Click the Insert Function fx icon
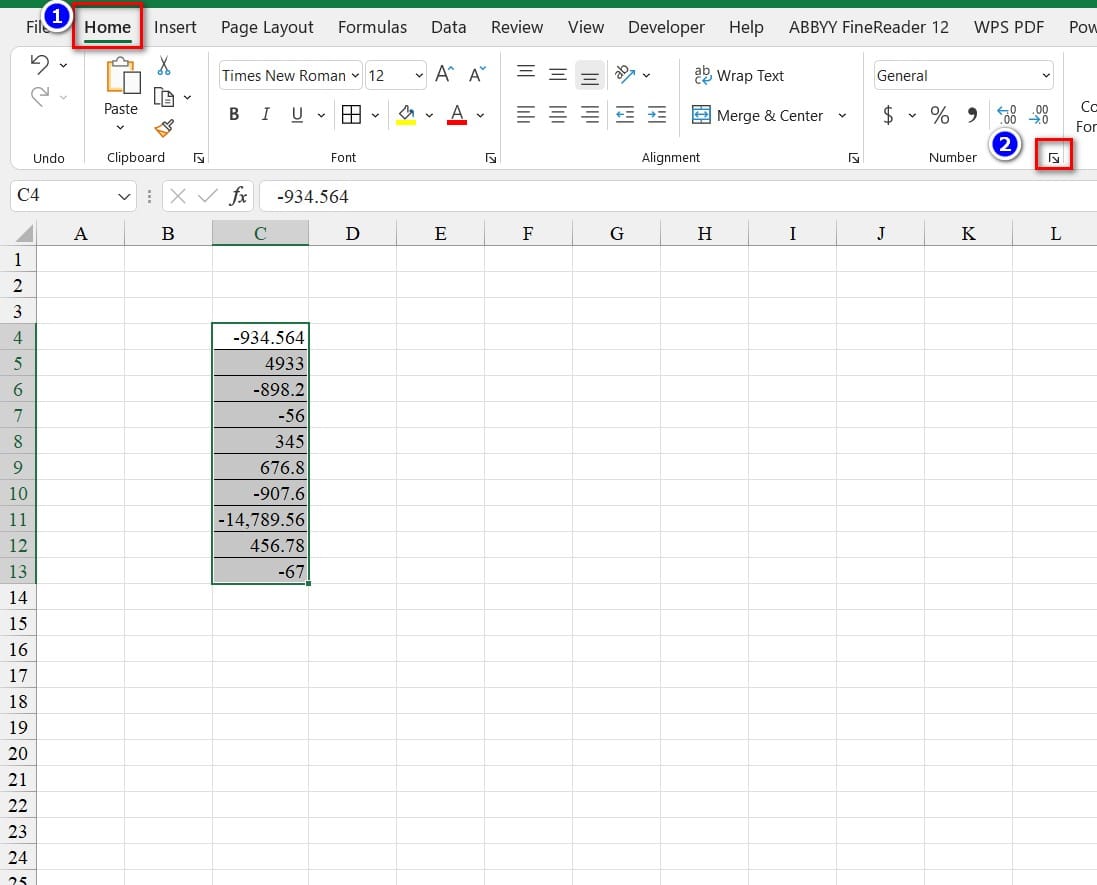Viewport: 1097px width, 885px height. pyautogui.click(x=238, y=196)
